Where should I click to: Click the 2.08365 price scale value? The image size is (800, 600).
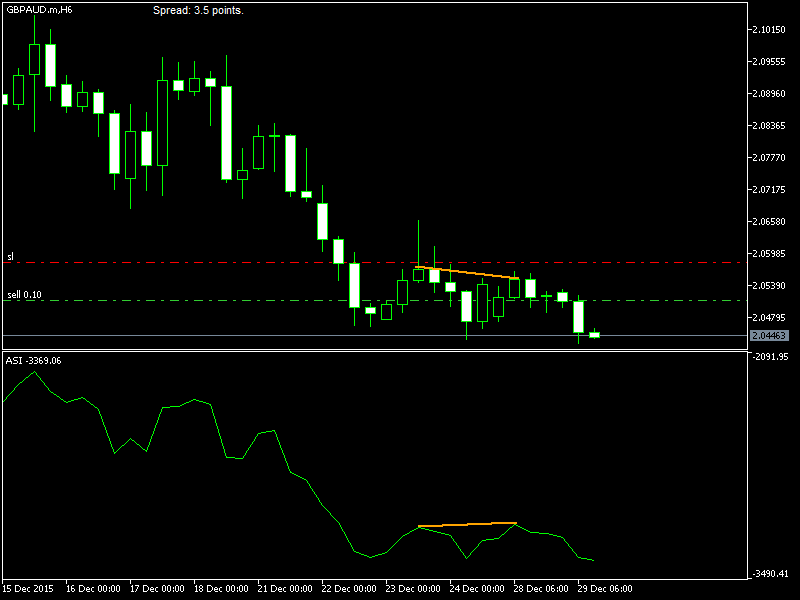pos(769,126)
